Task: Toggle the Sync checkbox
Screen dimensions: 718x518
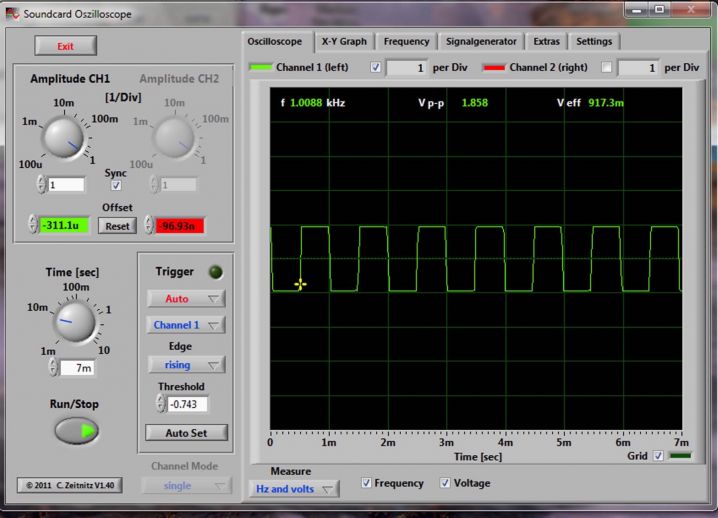Action: tap(117, 186)
